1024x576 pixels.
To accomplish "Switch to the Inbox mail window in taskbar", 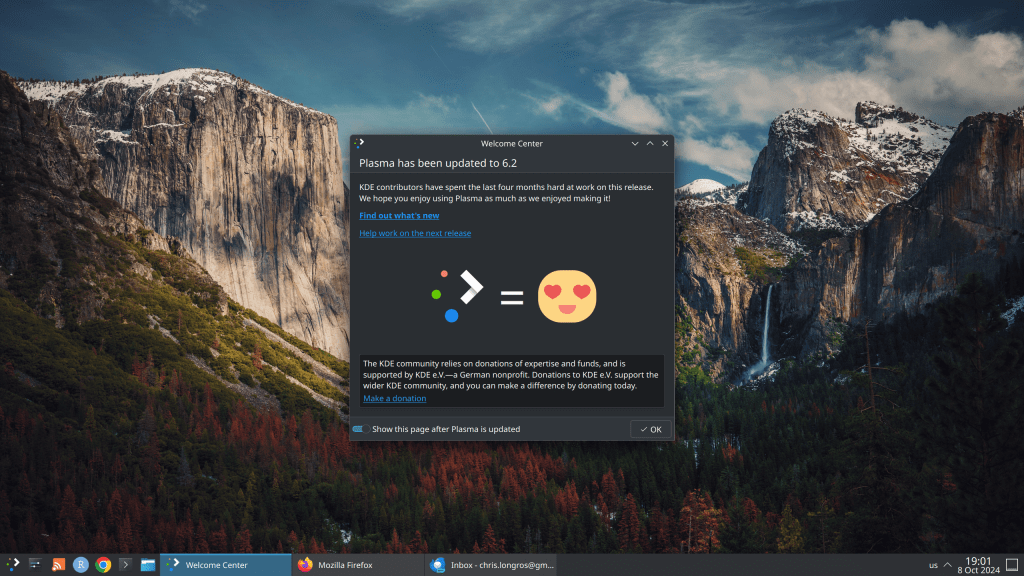I will coord(490,565).
